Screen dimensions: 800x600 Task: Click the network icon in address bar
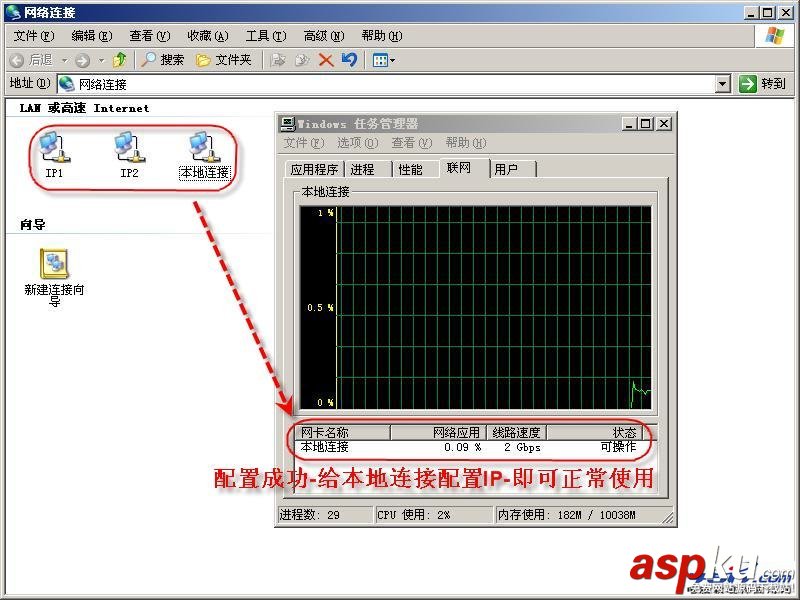click(67, 84)
